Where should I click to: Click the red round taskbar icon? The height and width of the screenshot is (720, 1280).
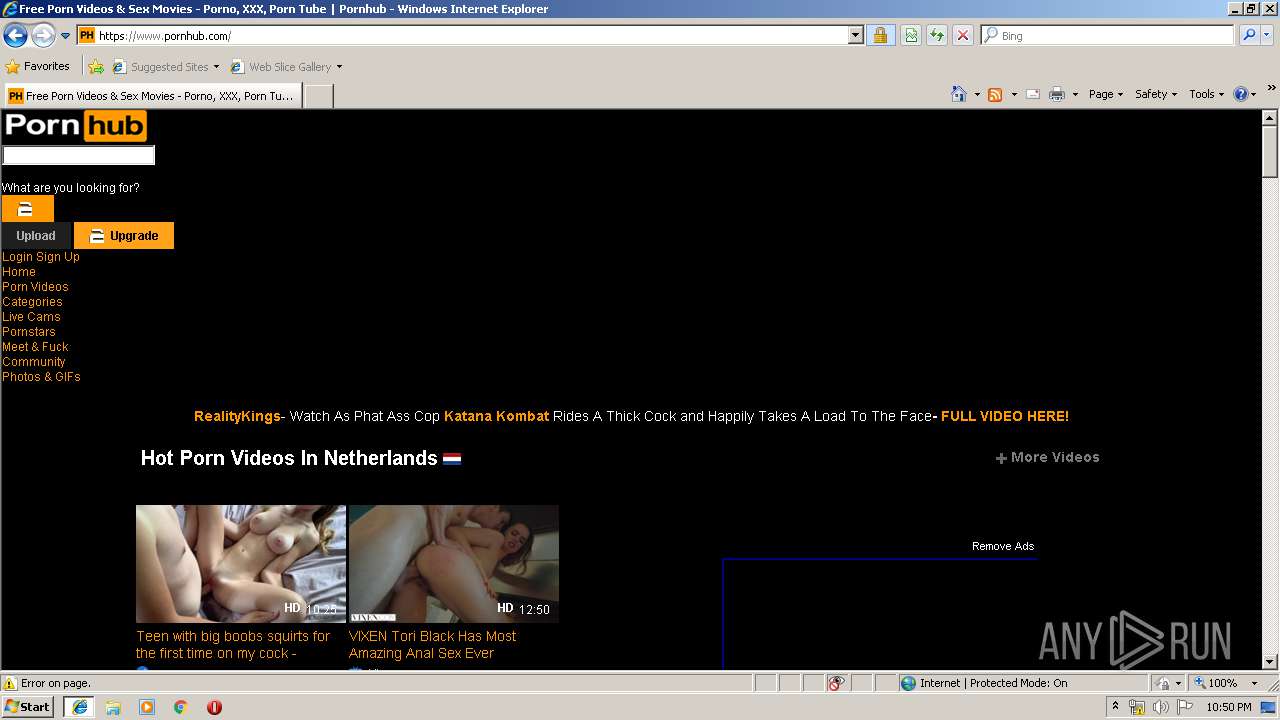(x=214, y=707)
